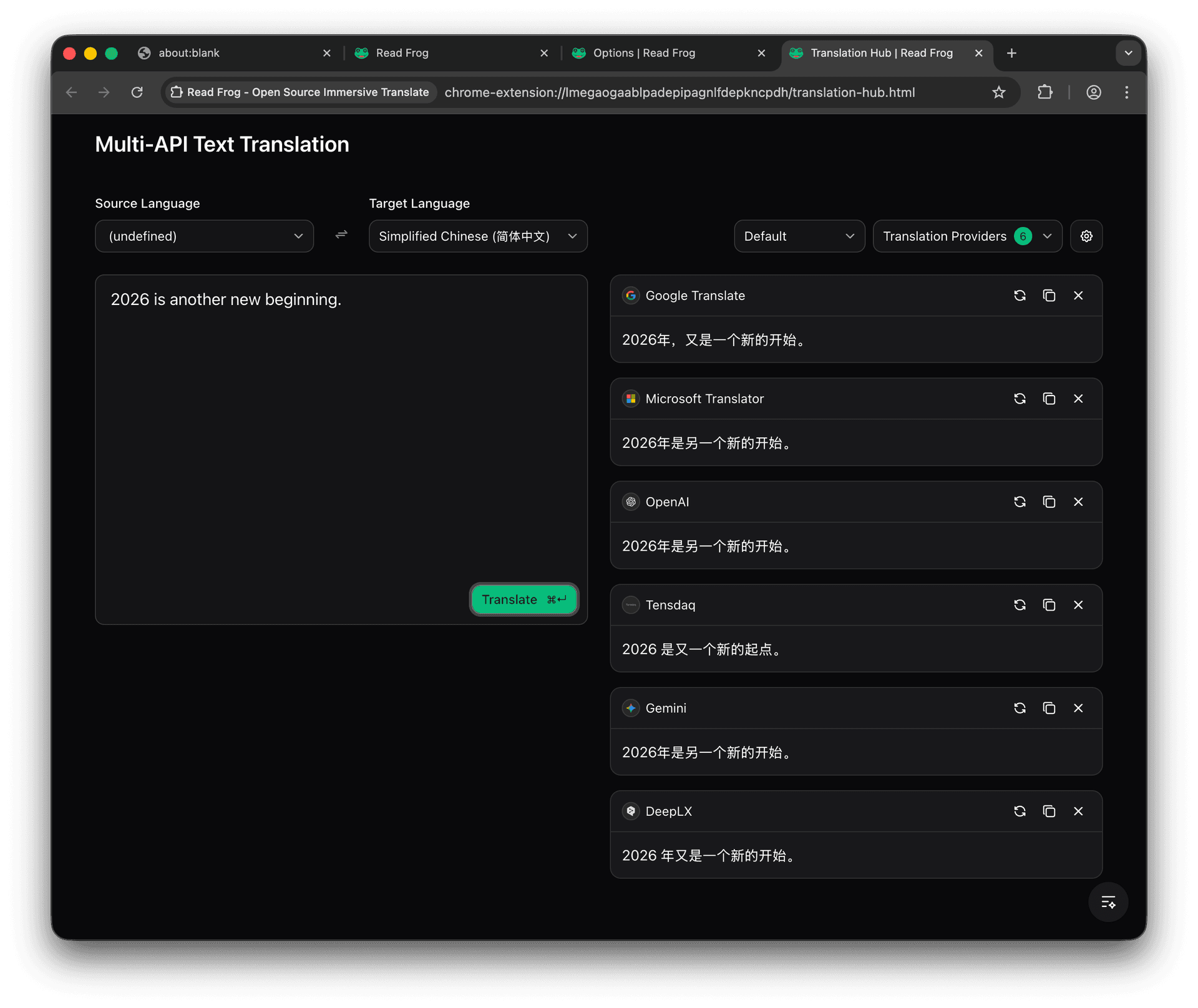1198x1008 pixels.
Task: Click the floating AI summary button
Action: (1108, 902)
